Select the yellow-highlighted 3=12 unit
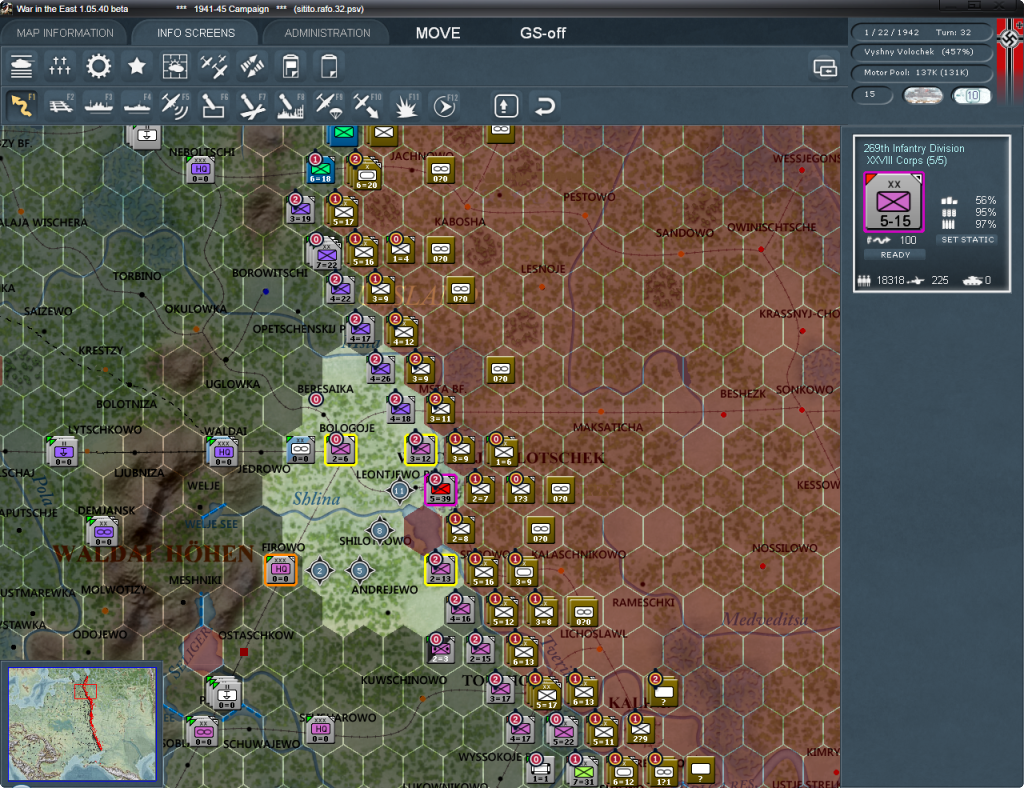This screenshot has width=1024, height=788. [420, 449]
